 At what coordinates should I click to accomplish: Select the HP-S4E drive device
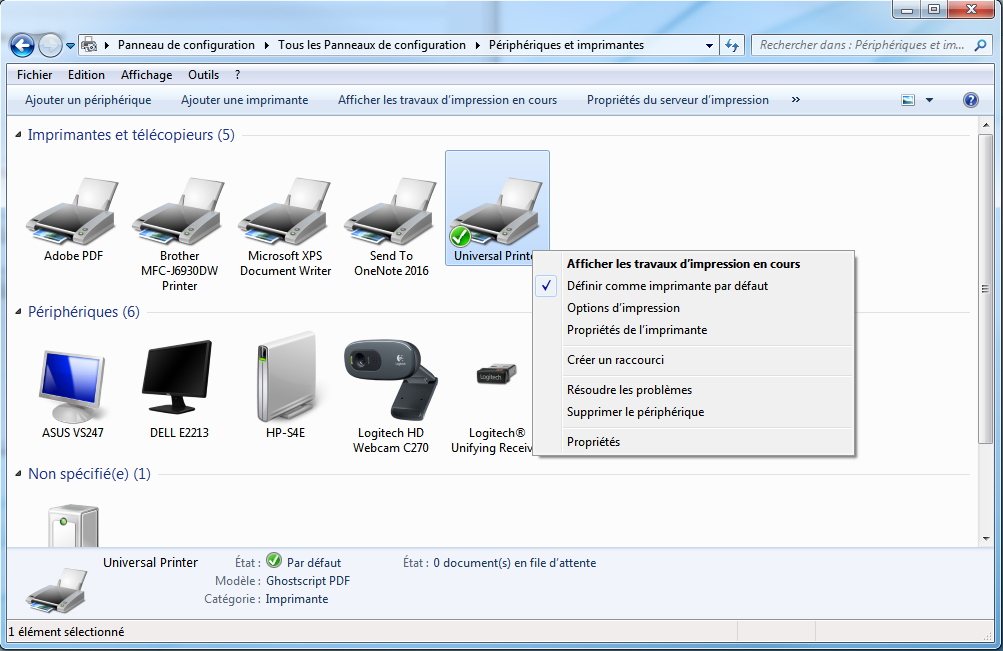pos(285,377)
